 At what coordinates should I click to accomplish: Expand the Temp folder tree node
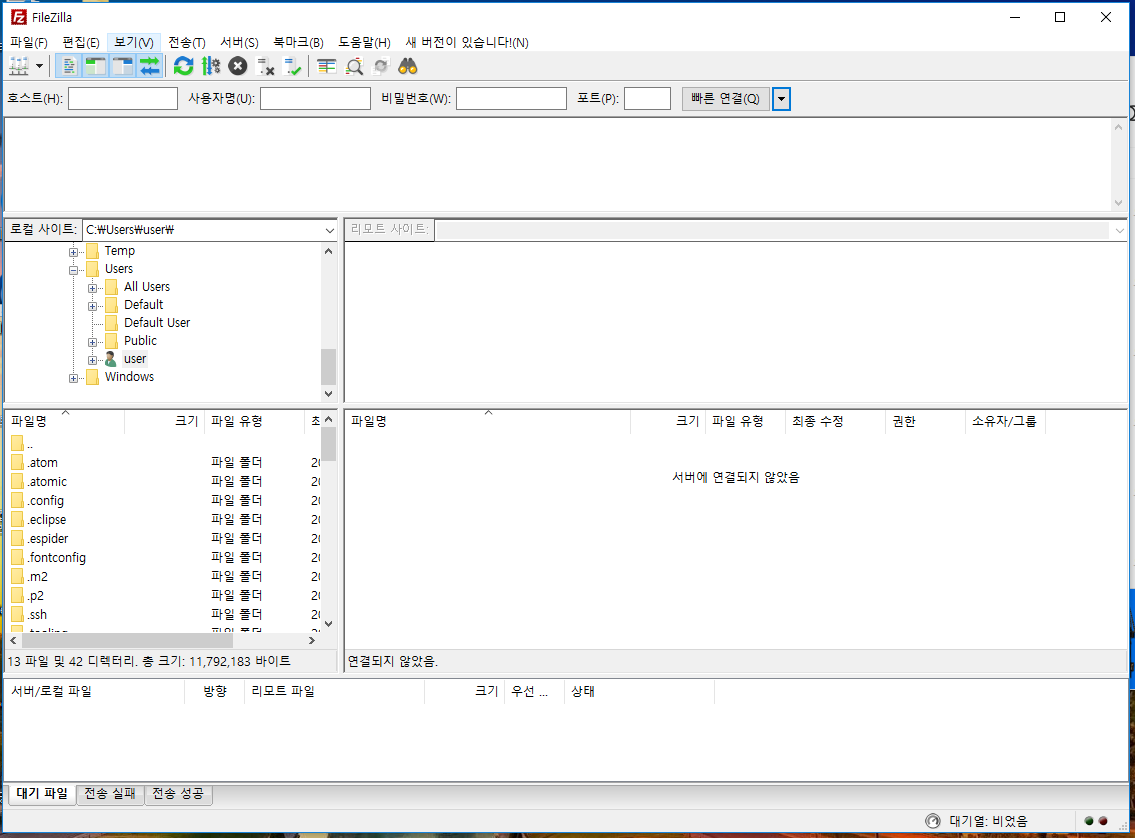73,252
